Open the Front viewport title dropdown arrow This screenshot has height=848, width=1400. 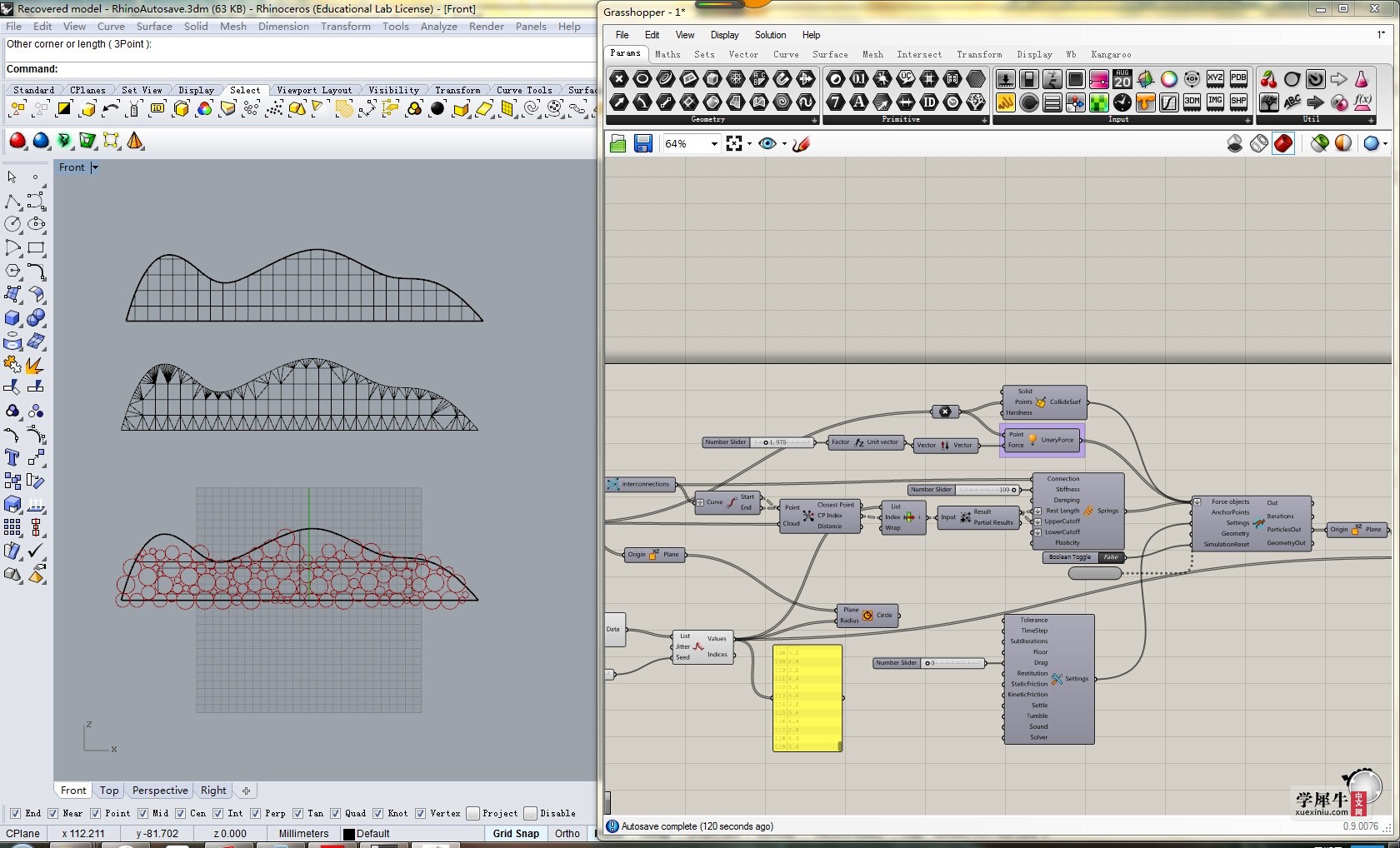[95, 167]
